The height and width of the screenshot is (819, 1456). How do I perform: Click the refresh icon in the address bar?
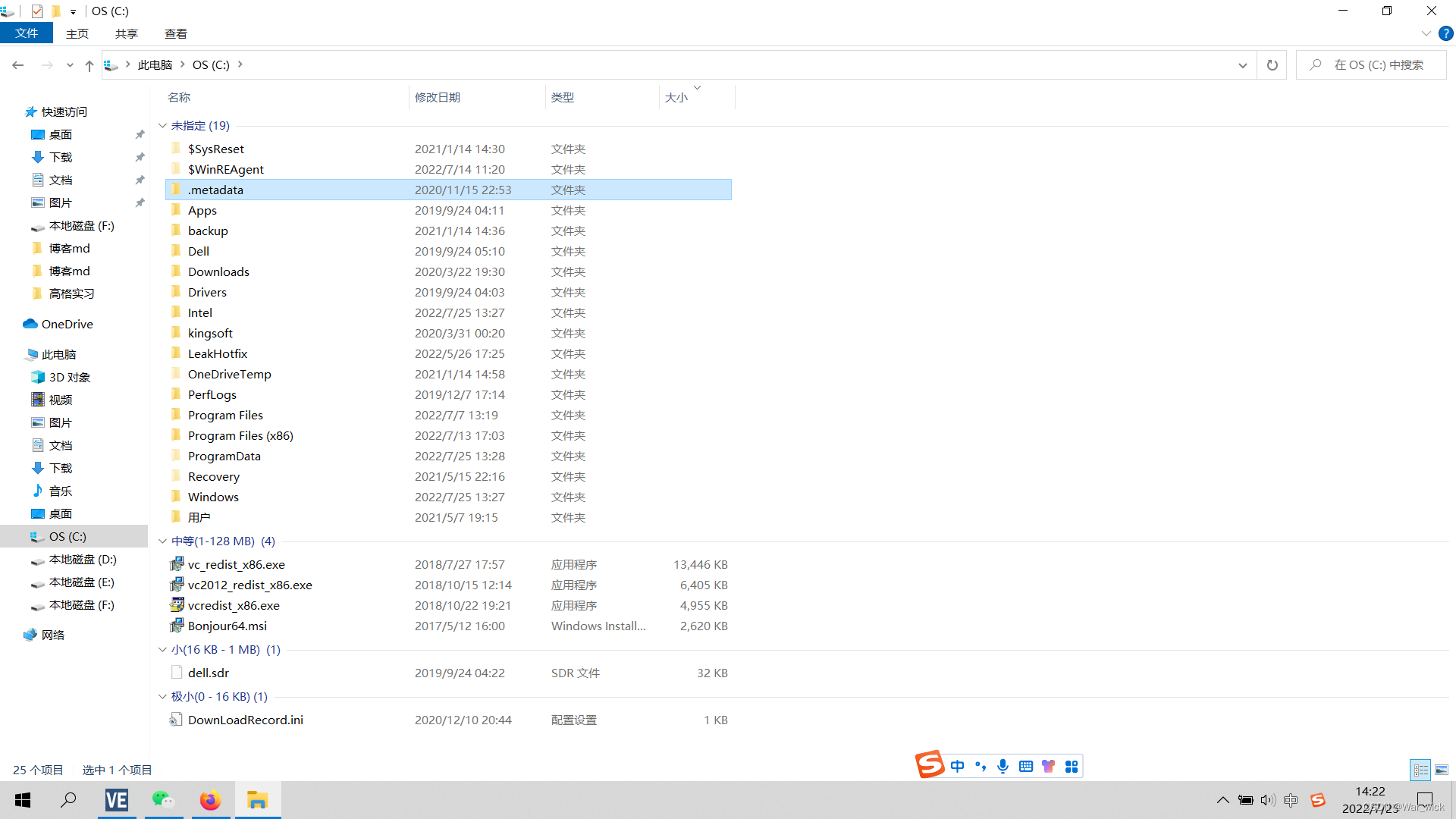[x=1272, y=64]
